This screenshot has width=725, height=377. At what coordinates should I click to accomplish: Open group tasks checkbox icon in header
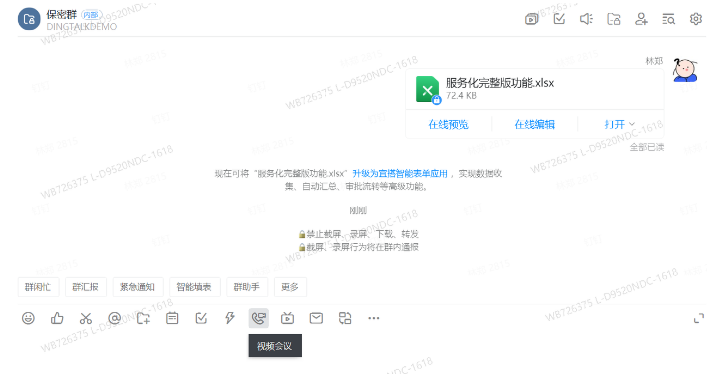coord(559,19)
